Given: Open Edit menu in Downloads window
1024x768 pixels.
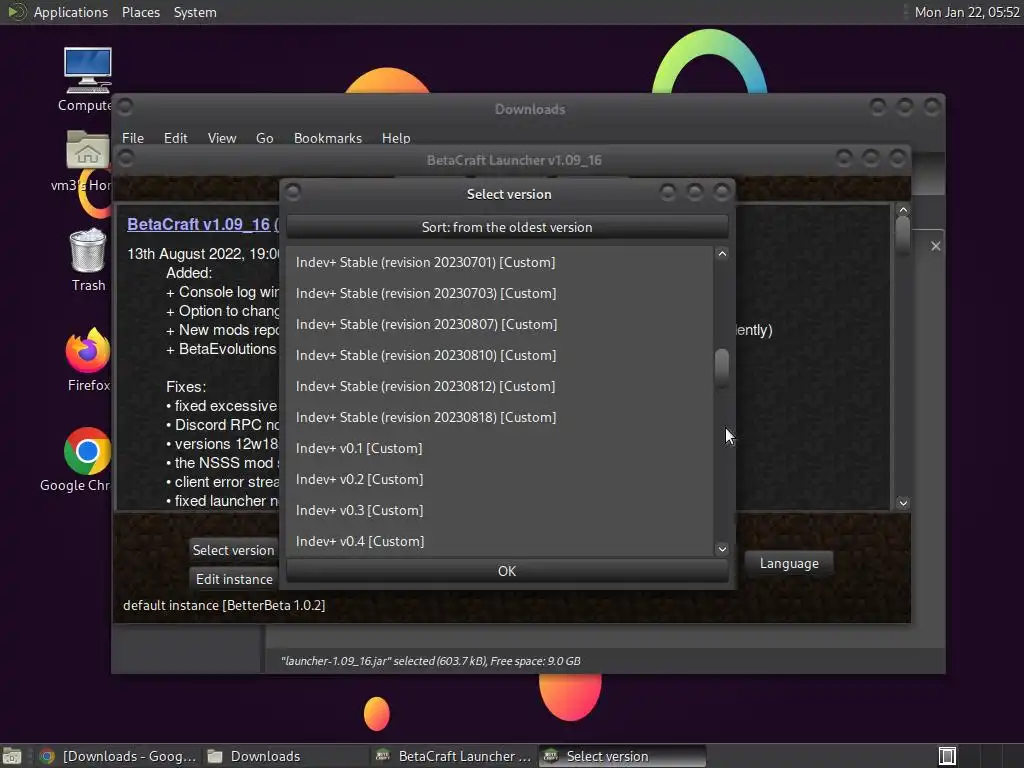Looking at the screenshot, I should [175, 138].
